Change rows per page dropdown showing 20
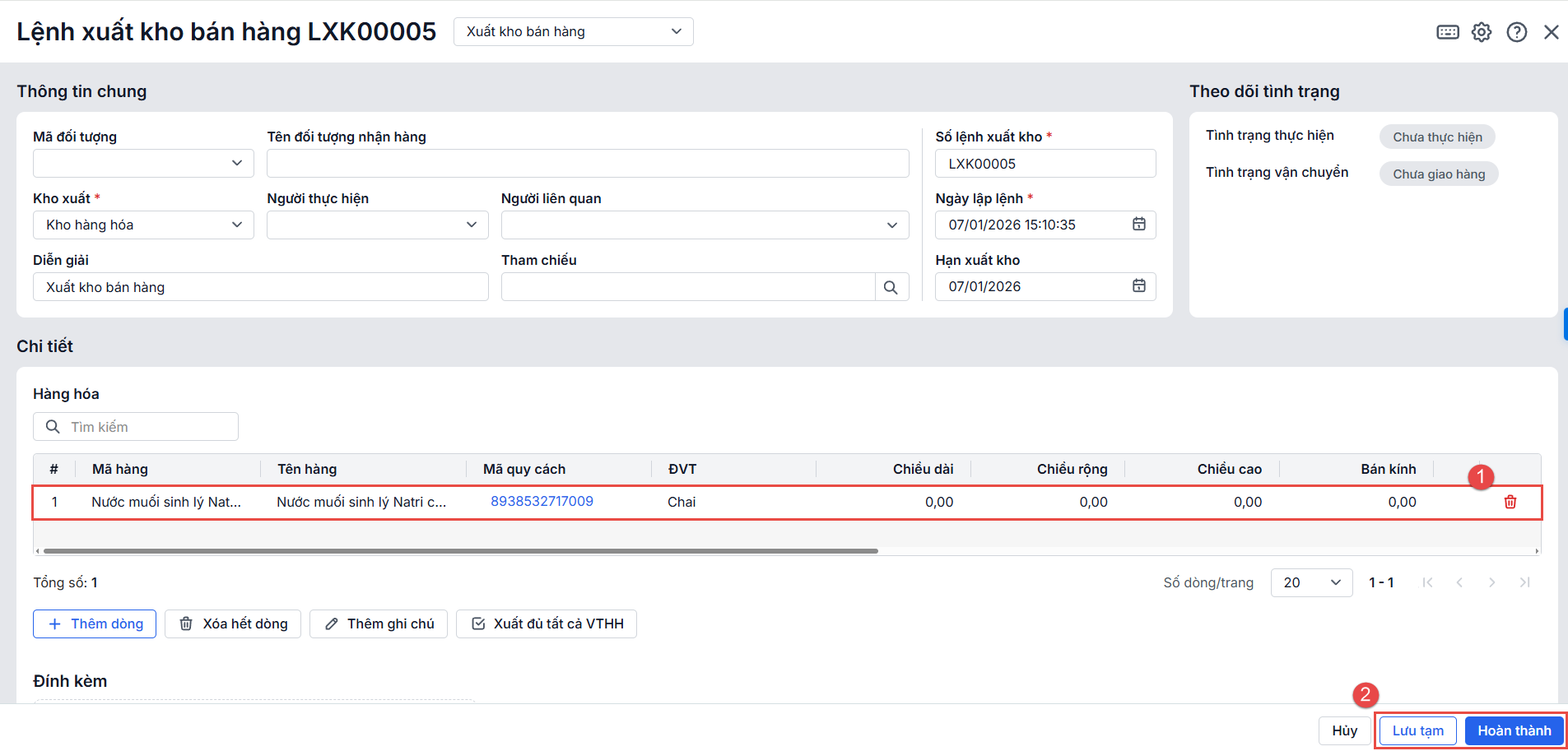Screen dimensions: 1568x751 [1311, 582]
